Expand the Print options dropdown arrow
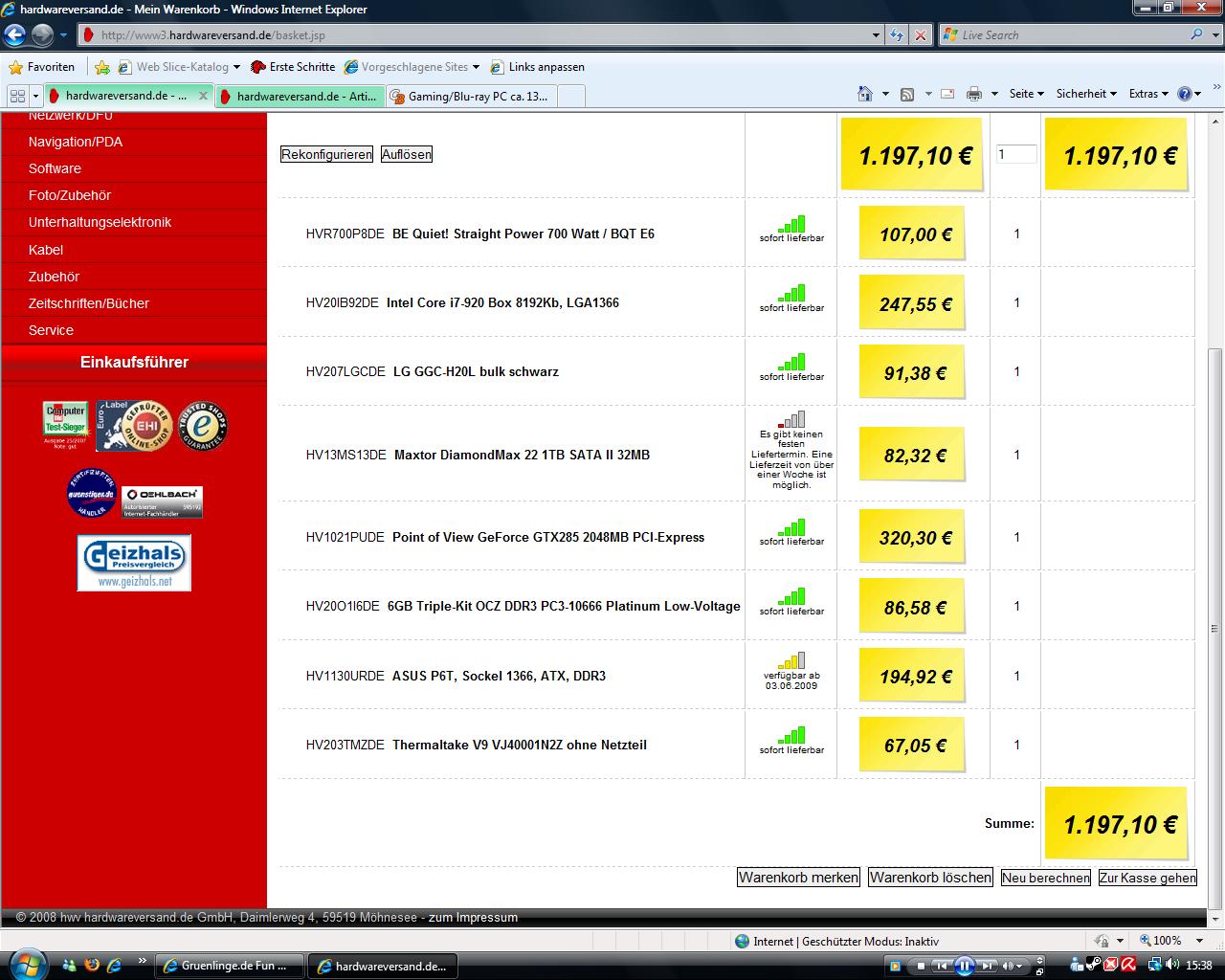1225x980 pixels. coord(994,94)
